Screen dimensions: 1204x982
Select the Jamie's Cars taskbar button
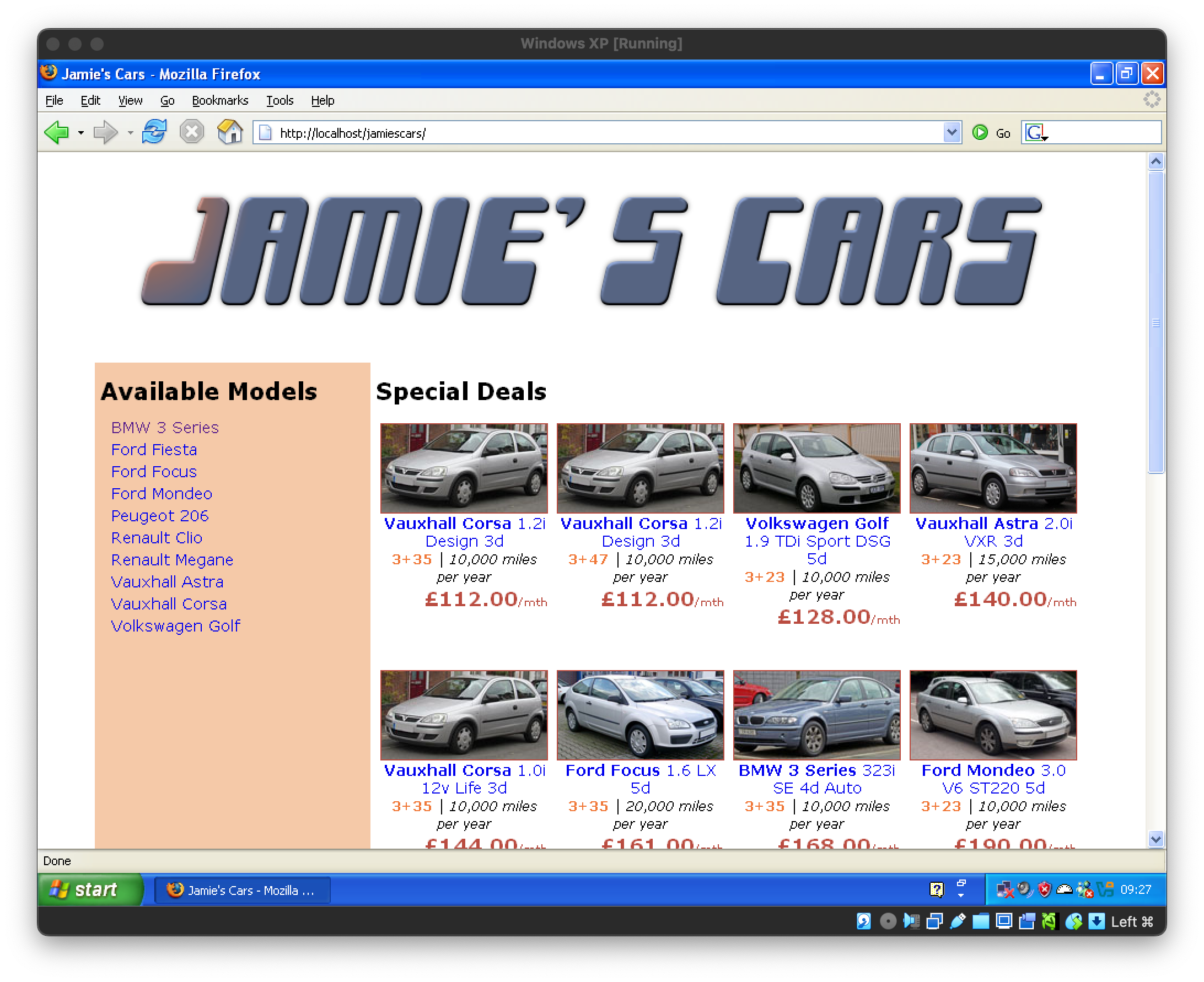pyautogui.click(x=241, y=891)
